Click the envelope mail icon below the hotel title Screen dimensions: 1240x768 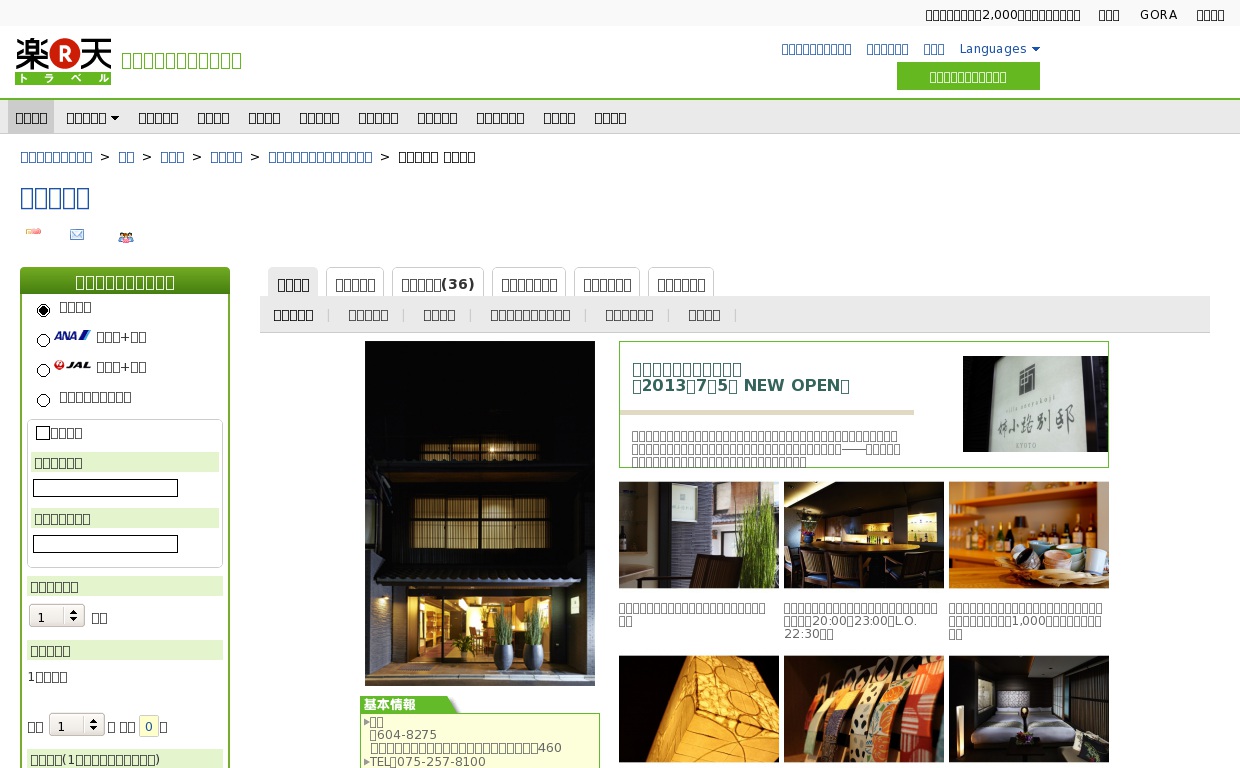[x=77, y=235]
